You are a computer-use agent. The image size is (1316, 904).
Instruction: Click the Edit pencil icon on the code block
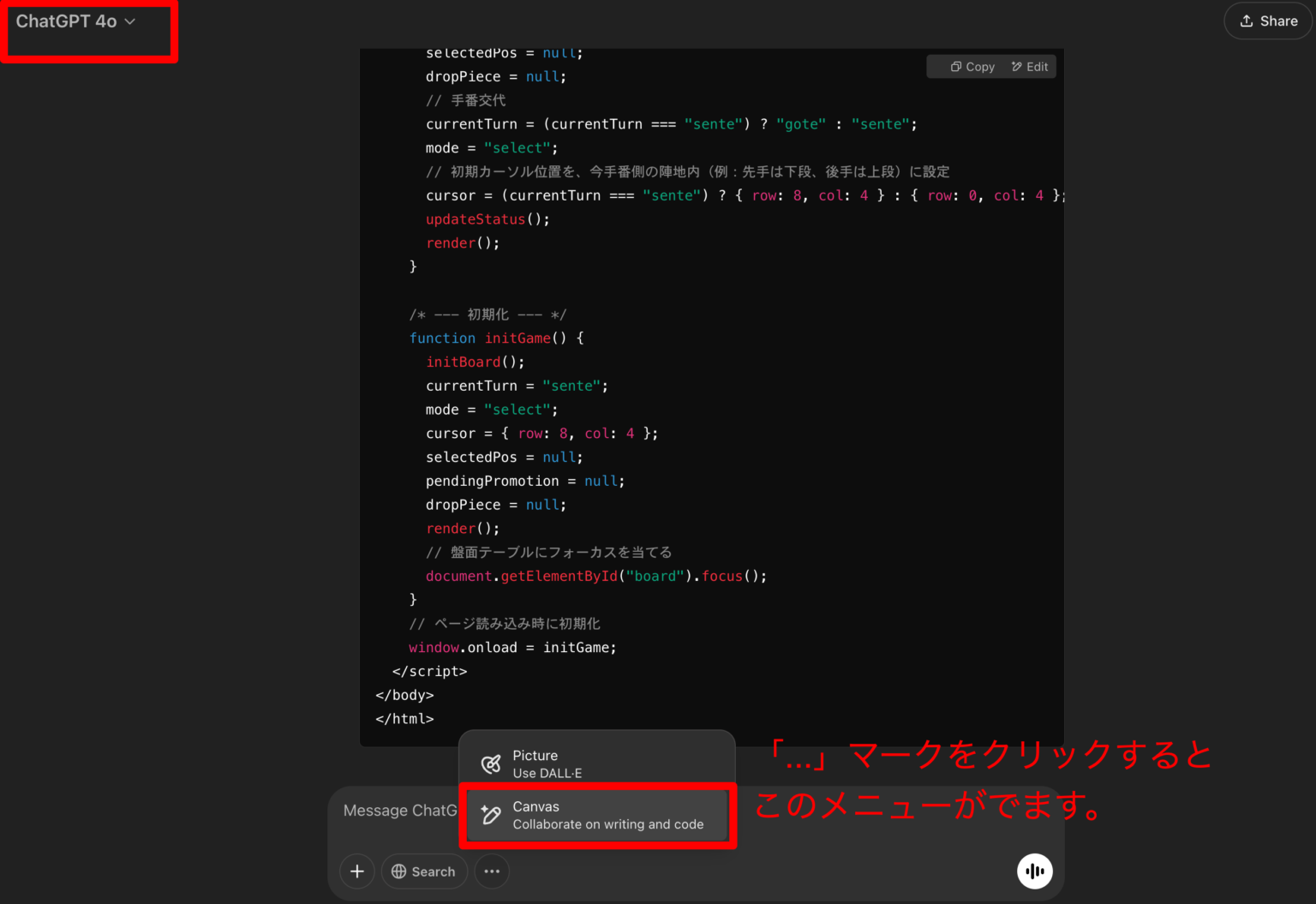[1015, 66]
